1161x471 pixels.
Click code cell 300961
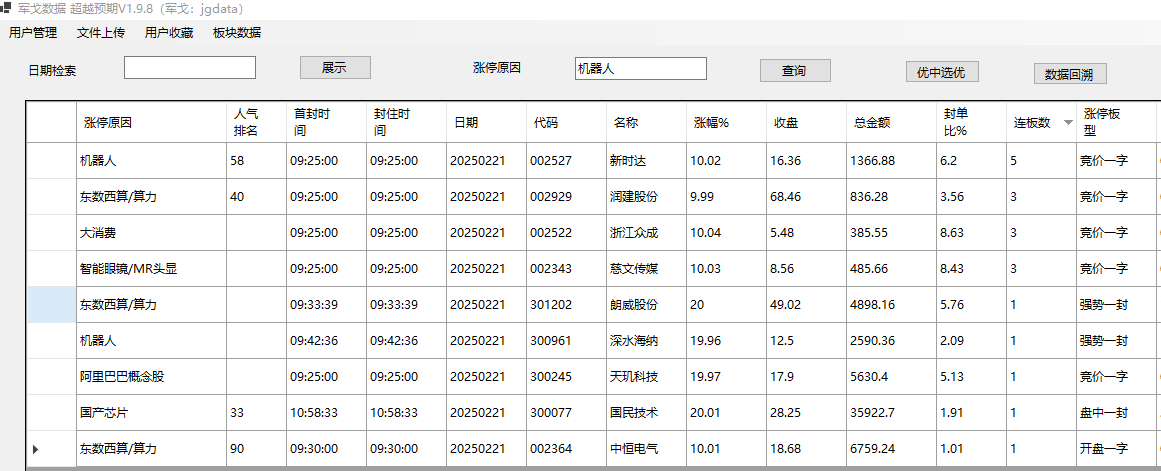click(566, 341)
